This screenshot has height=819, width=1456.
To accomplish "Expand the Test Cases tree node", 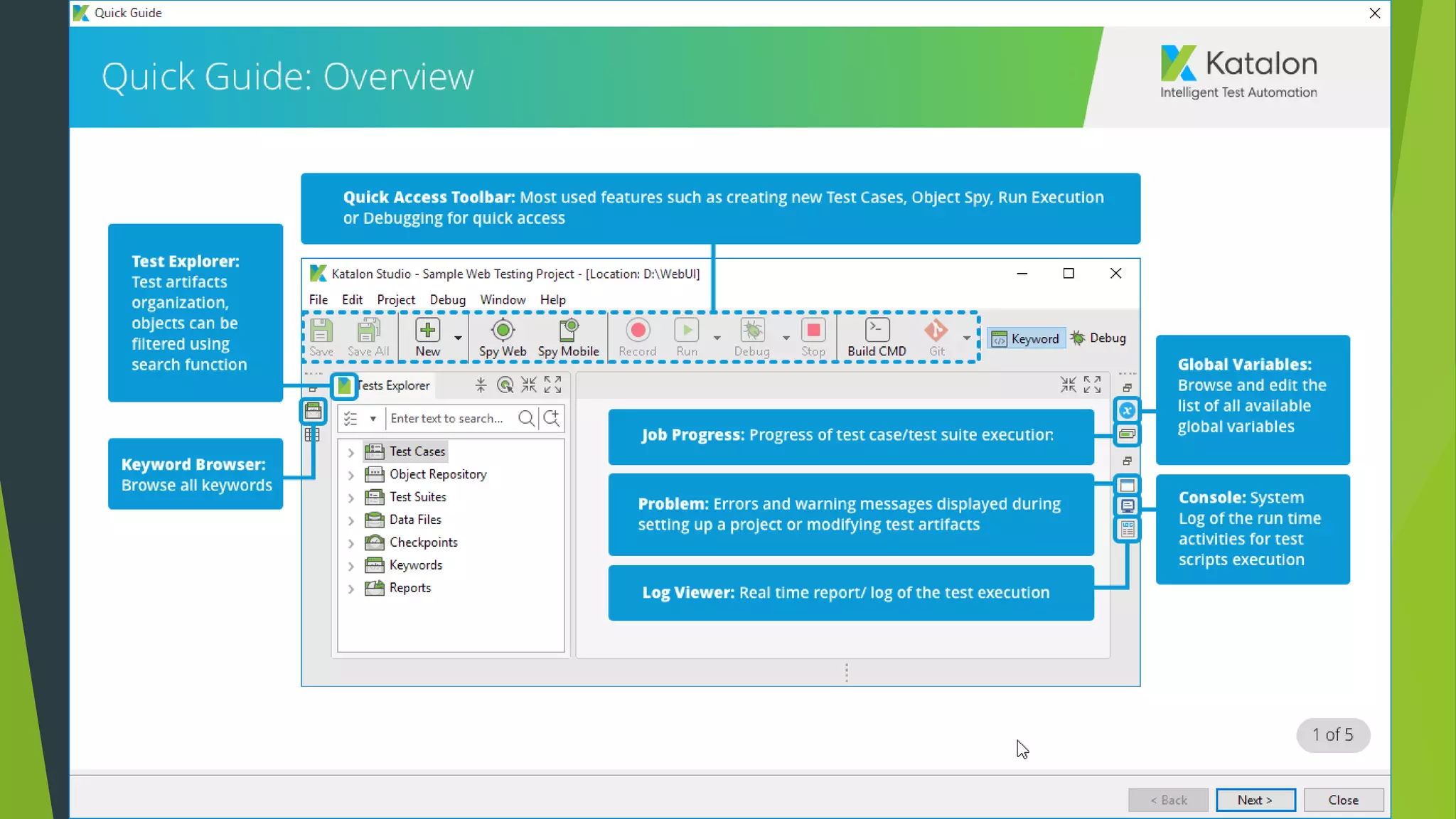I will point(350,452).
